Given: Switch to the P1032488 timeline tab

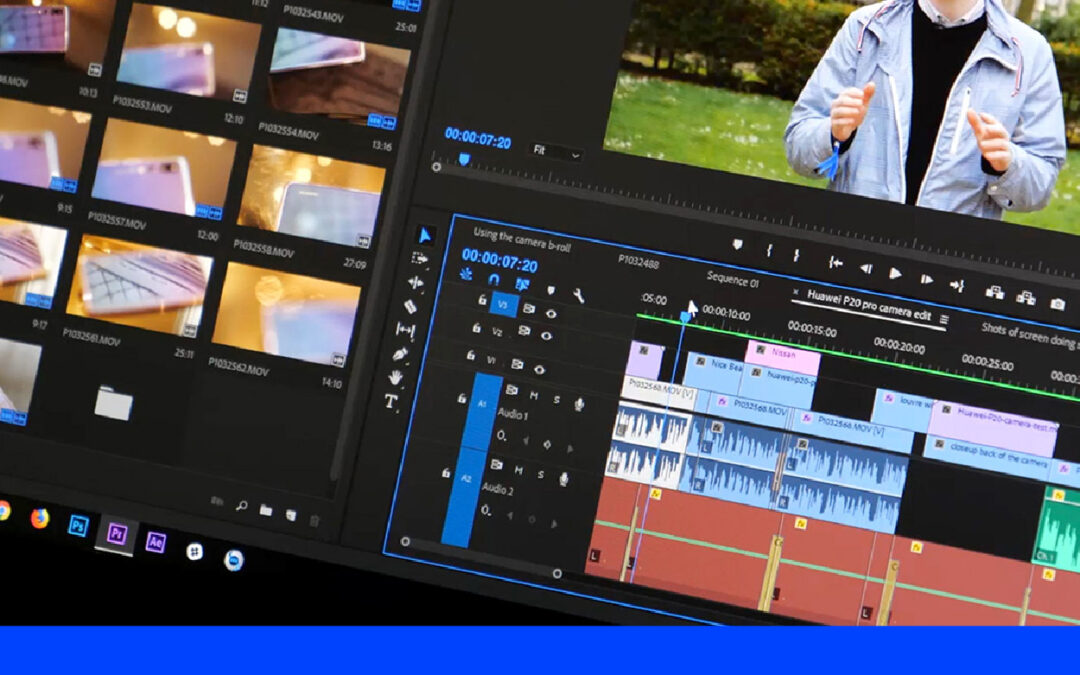Looking at the screenshot, I should coord(639,261).
